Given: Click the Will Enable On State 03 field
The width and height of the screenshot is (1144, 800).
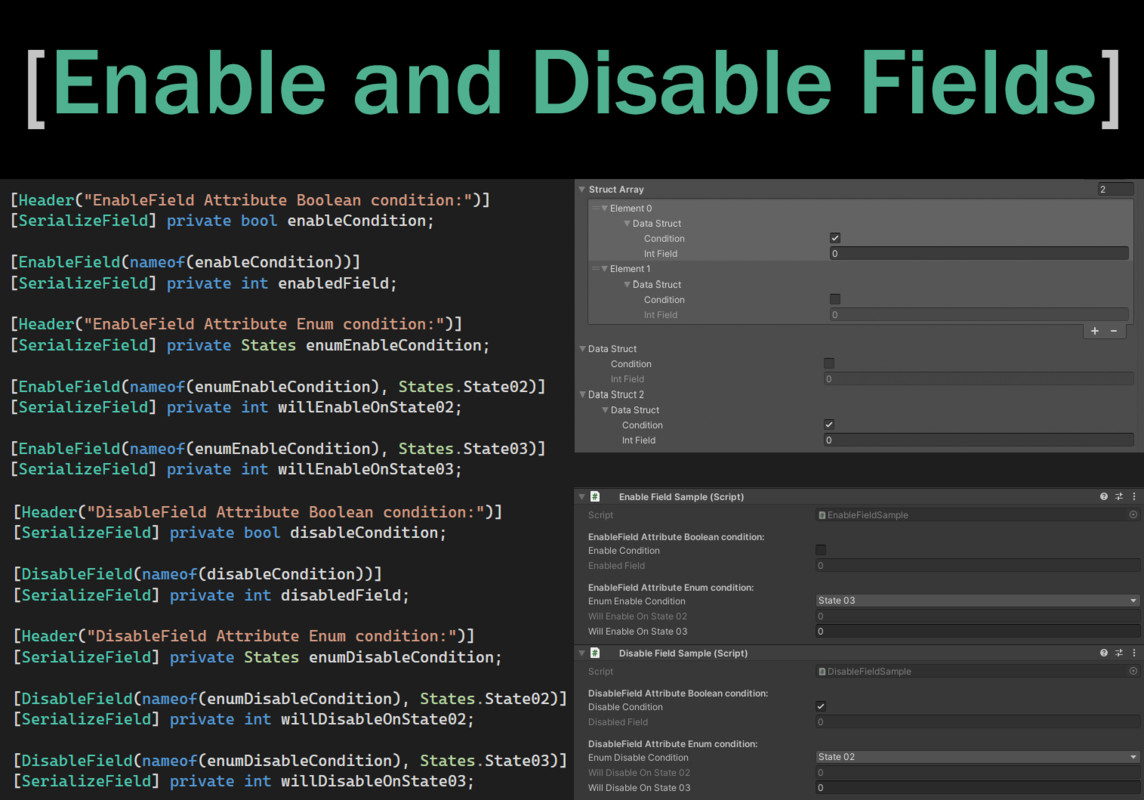Looking at the screenshot, I should [977, 632].
